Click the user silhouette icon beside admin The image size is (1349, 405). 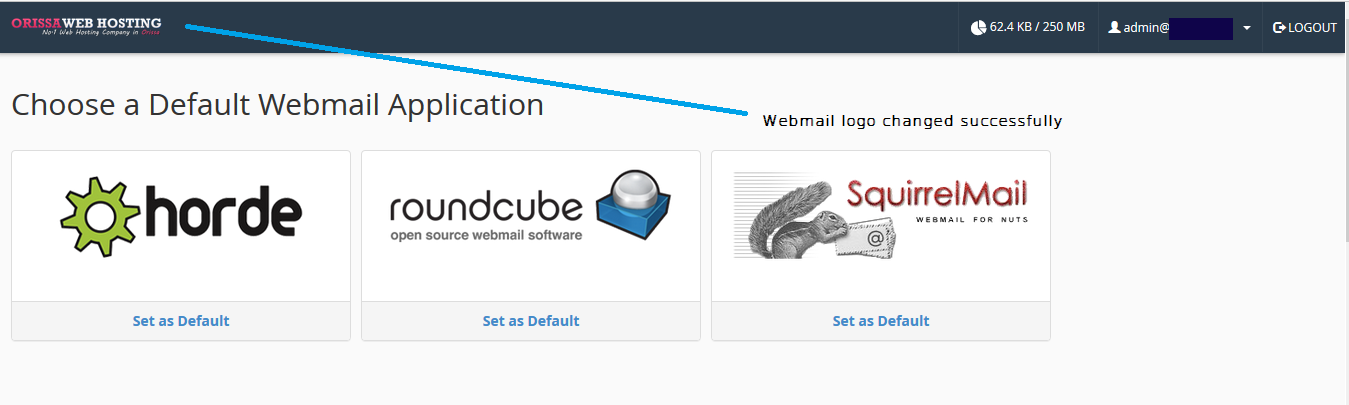click(x=1114, y=28)
